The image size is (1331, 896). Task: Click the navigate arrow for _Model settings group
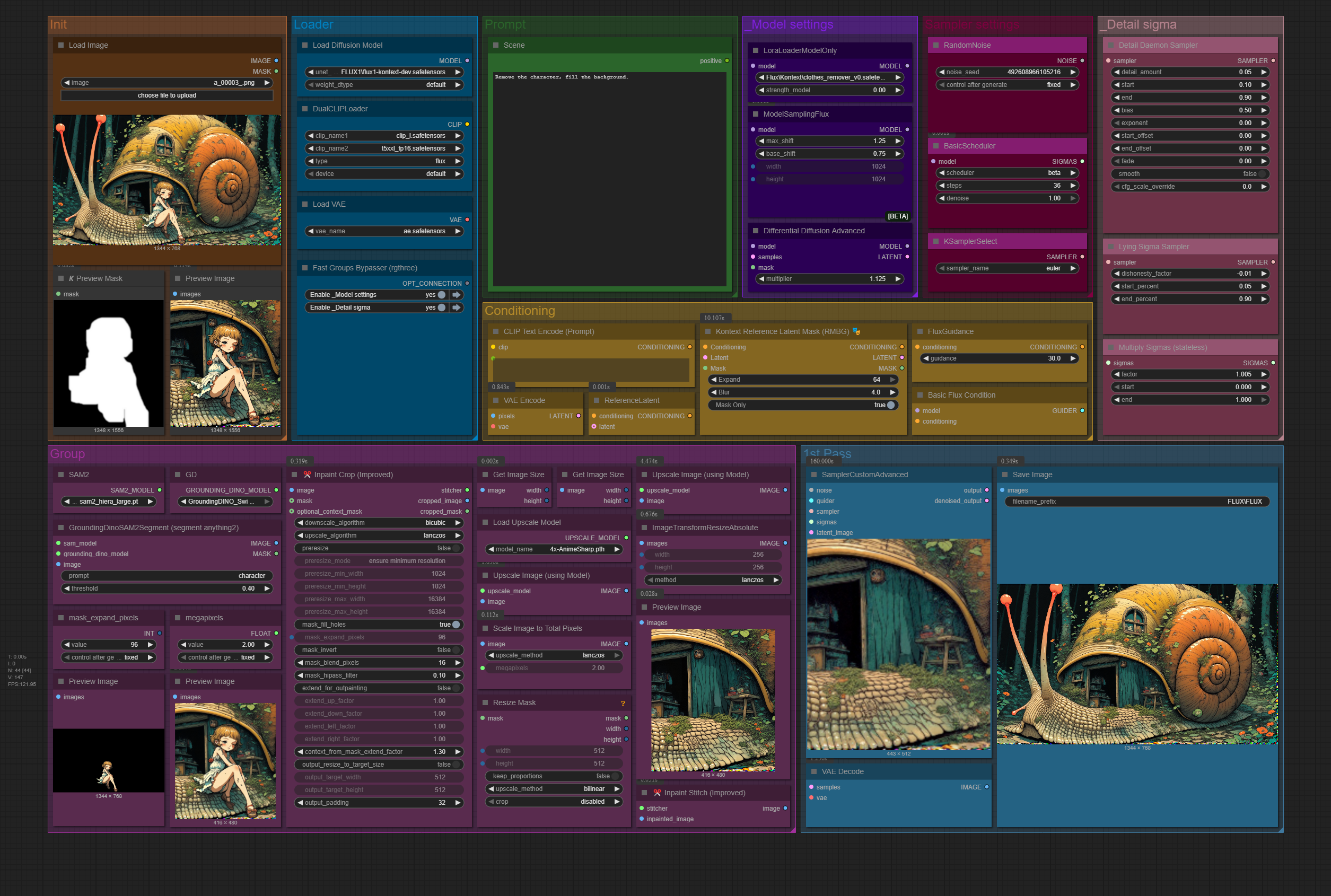coord(457,295)
